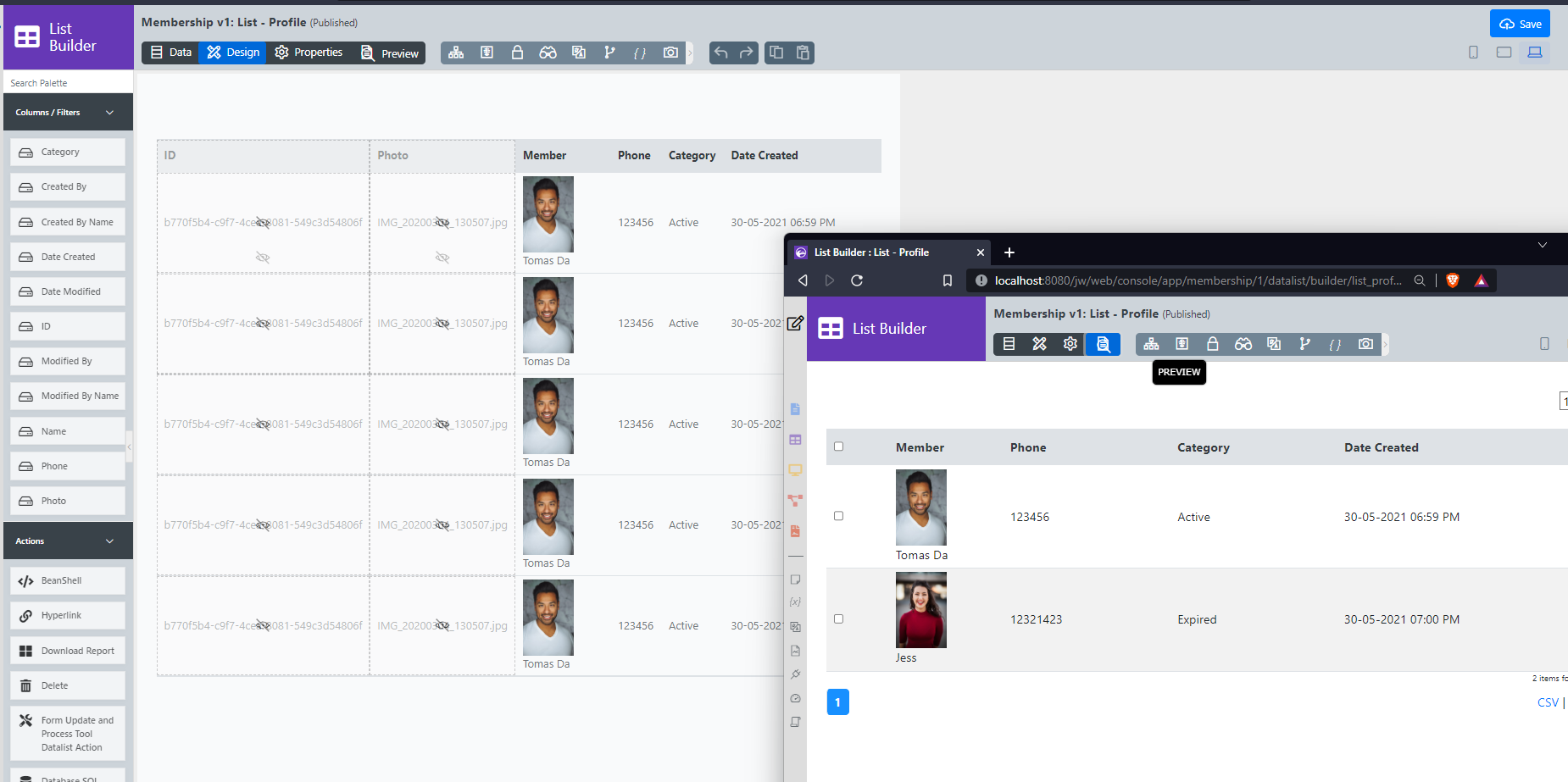
Task: Open the Data tab in the builder
Action: [x=171, y=53]
